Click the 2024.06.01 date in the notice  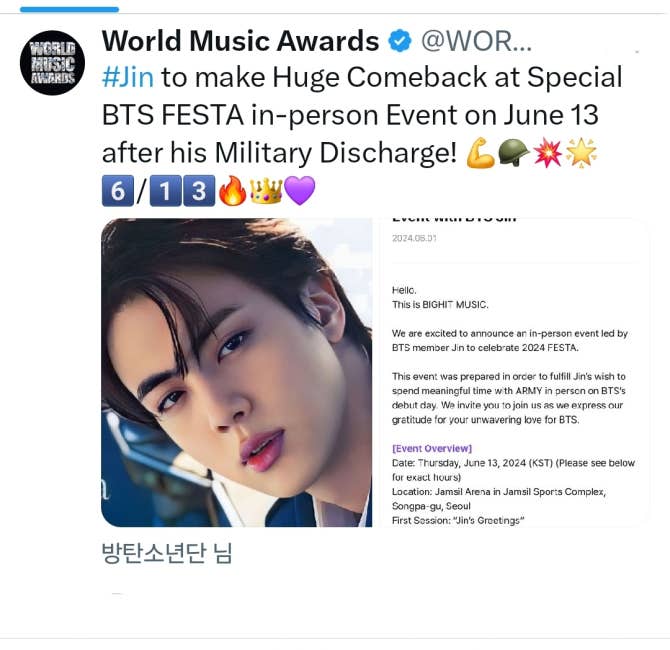pyautogui.click(x=414, y=238)
